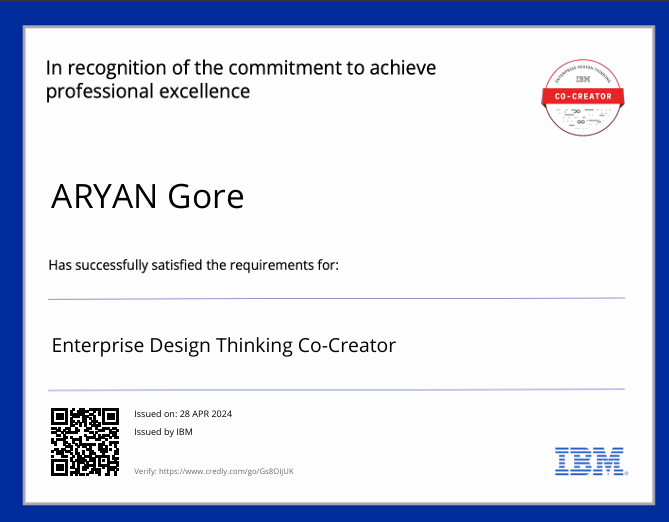This screenshot has height=522, width=669.
Task: Click the blue IBM logo
Action: pyautogui.click(x=591, y=461)
